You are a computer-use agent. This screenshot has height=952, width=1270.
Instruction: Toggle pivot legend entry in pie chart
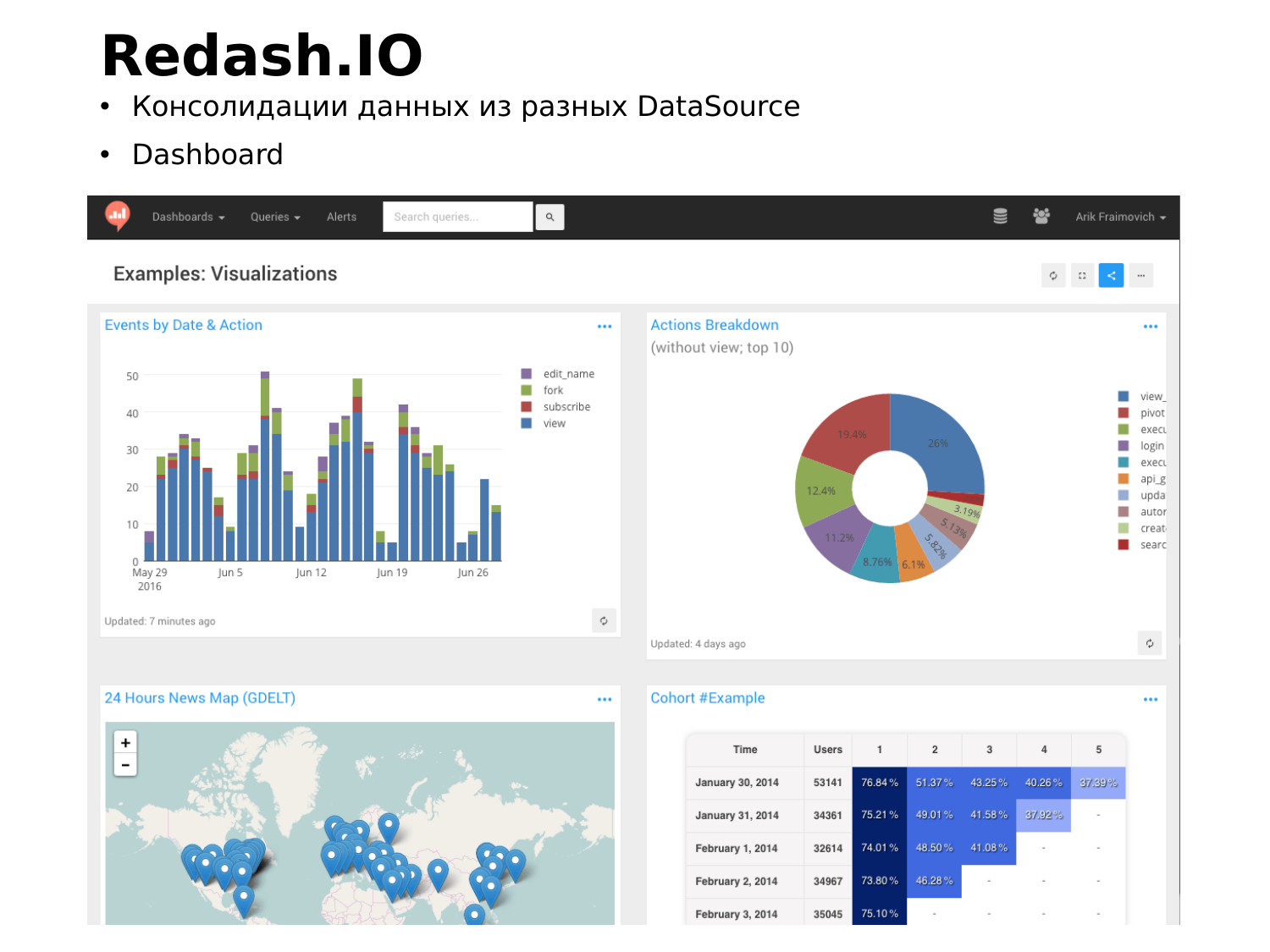point(1141,413)
